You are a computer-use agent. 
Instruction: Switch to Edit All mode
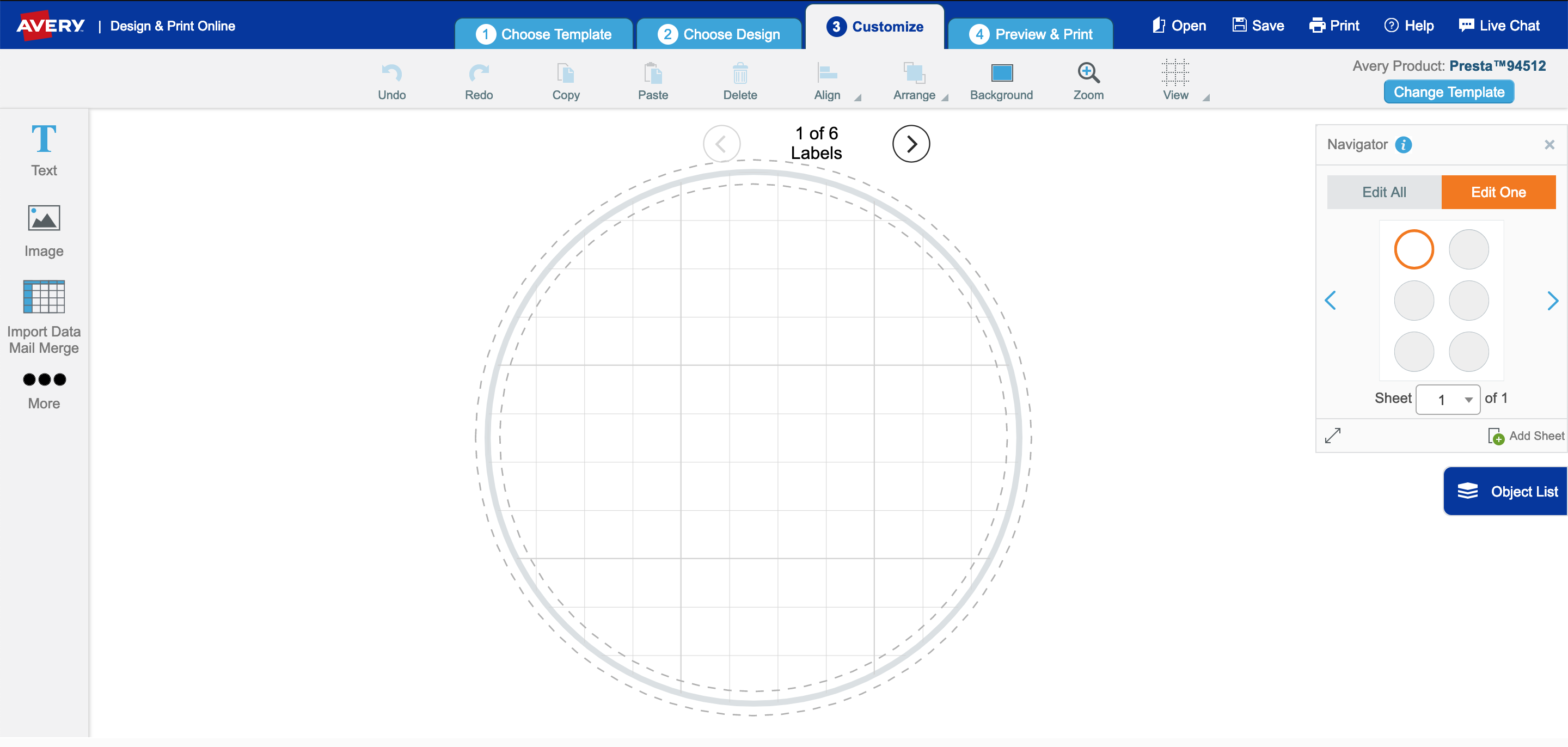coord(1383,192)
